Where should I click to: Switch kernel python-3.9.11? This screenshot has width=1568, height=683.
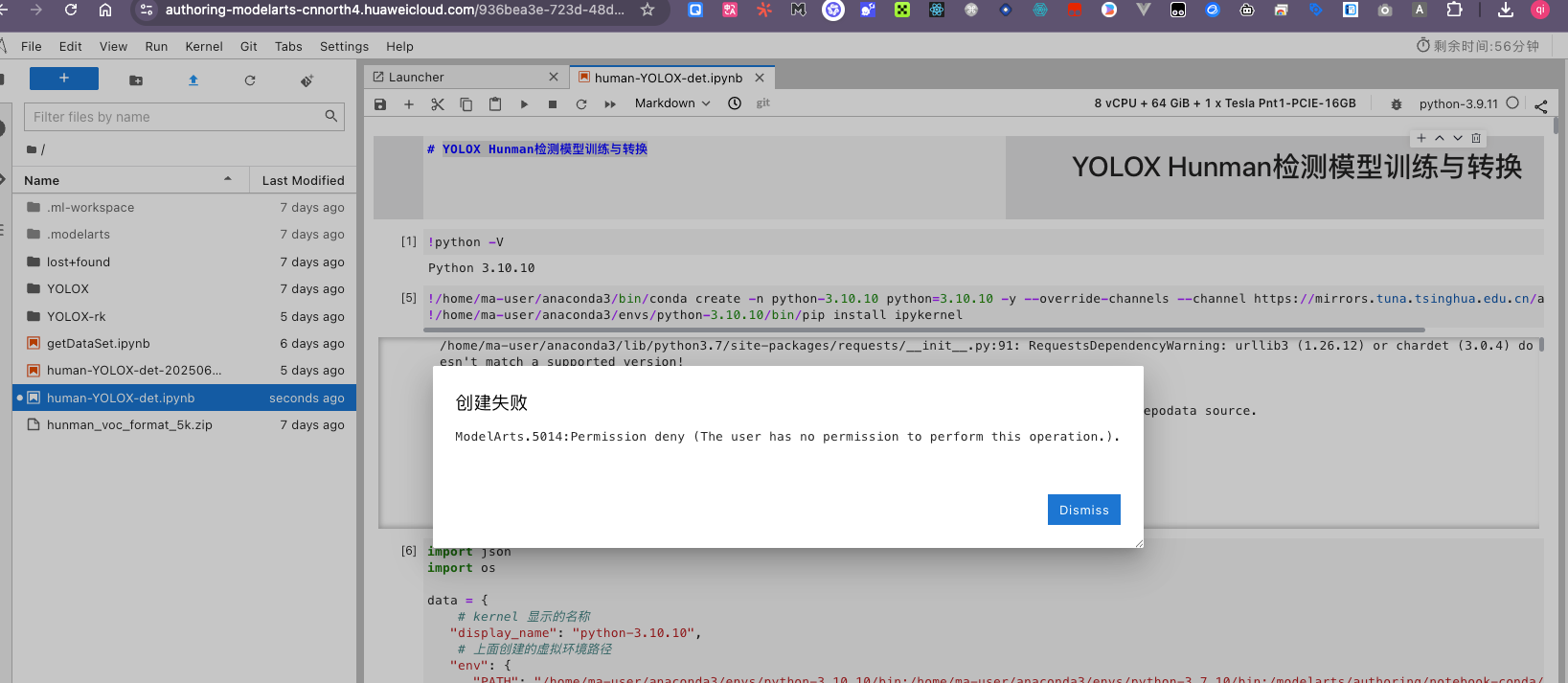point(1458,103)
